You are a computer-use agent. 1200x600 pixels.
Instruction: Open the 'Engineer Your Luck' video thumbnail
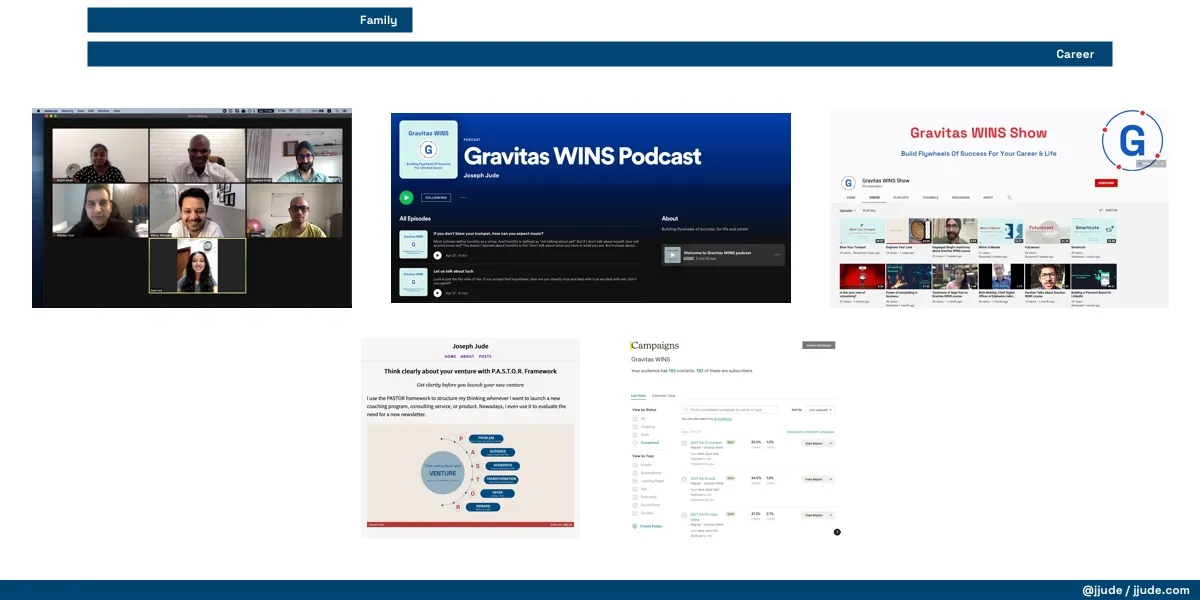point(908,231)
